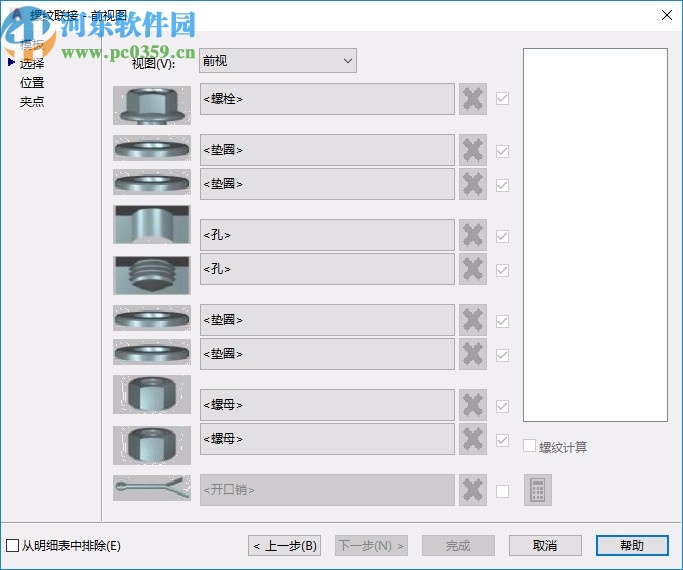Delete the second upper <垫圈> entry
683x570 pixels.
[x=473, y=184]
